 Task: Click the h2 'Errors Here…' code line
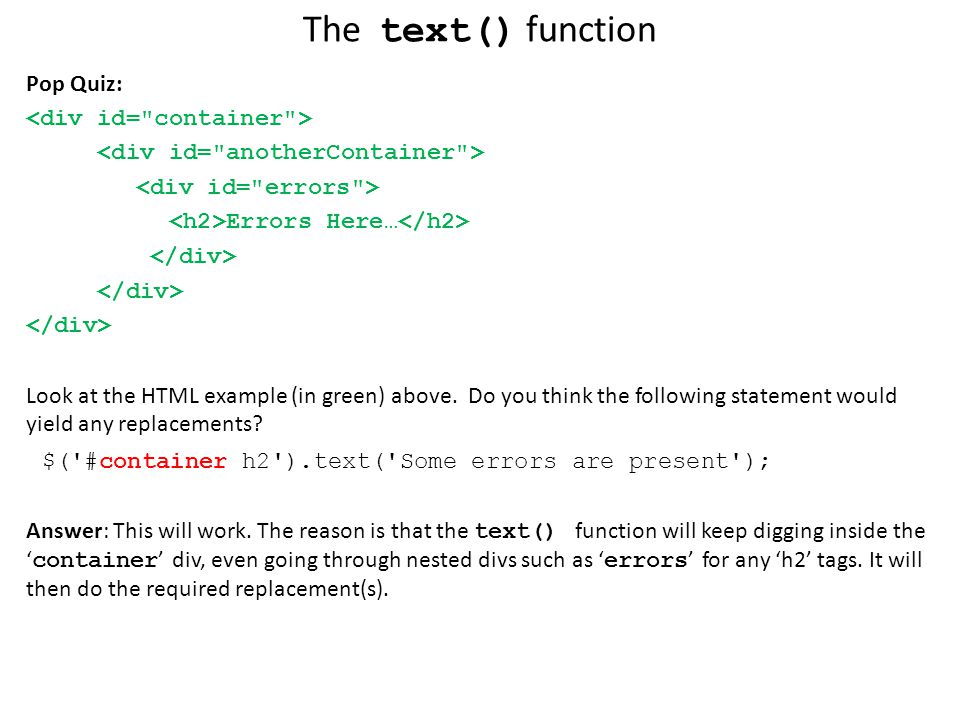click(x=319, y=221)
